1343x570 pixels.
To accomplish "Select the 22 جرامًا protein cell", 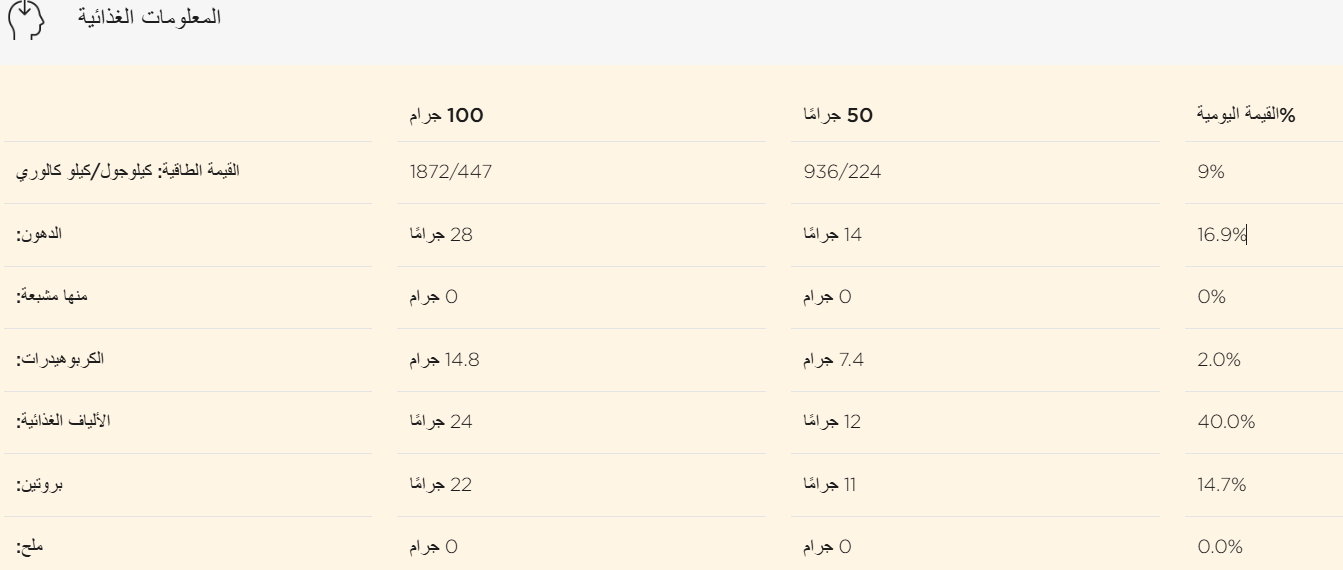I will (x=441, y=485).
